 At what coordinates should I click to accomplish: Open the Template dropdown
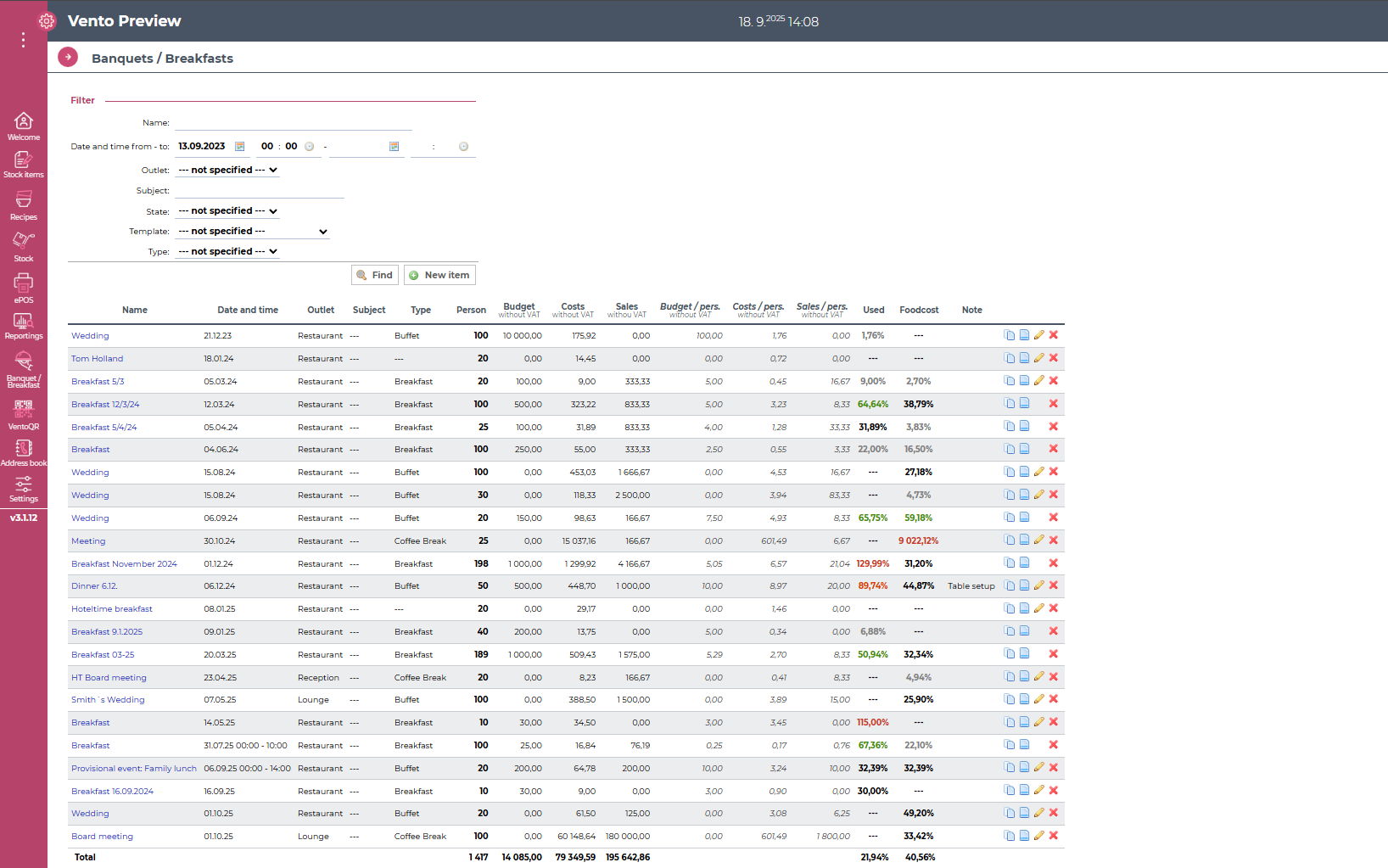252,231
